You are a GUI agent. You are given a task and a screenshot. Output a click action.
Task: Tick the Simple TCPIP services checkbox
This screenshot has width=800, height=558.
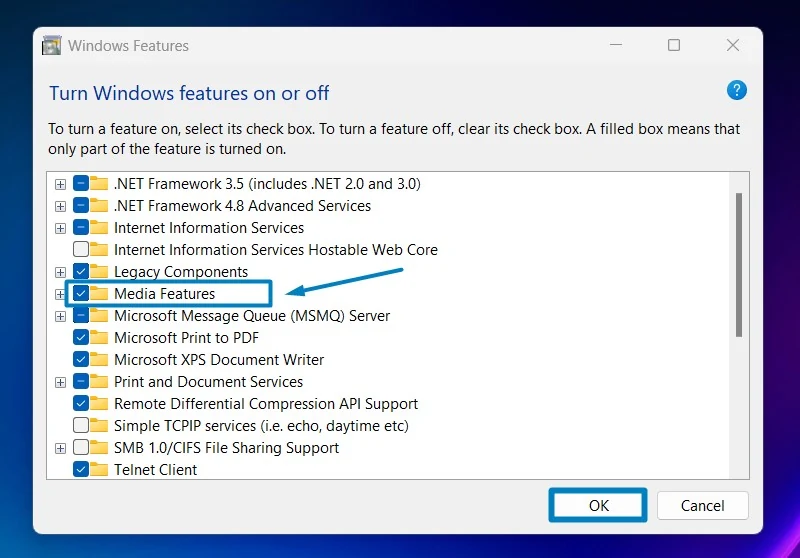click(x=81, y=425)
